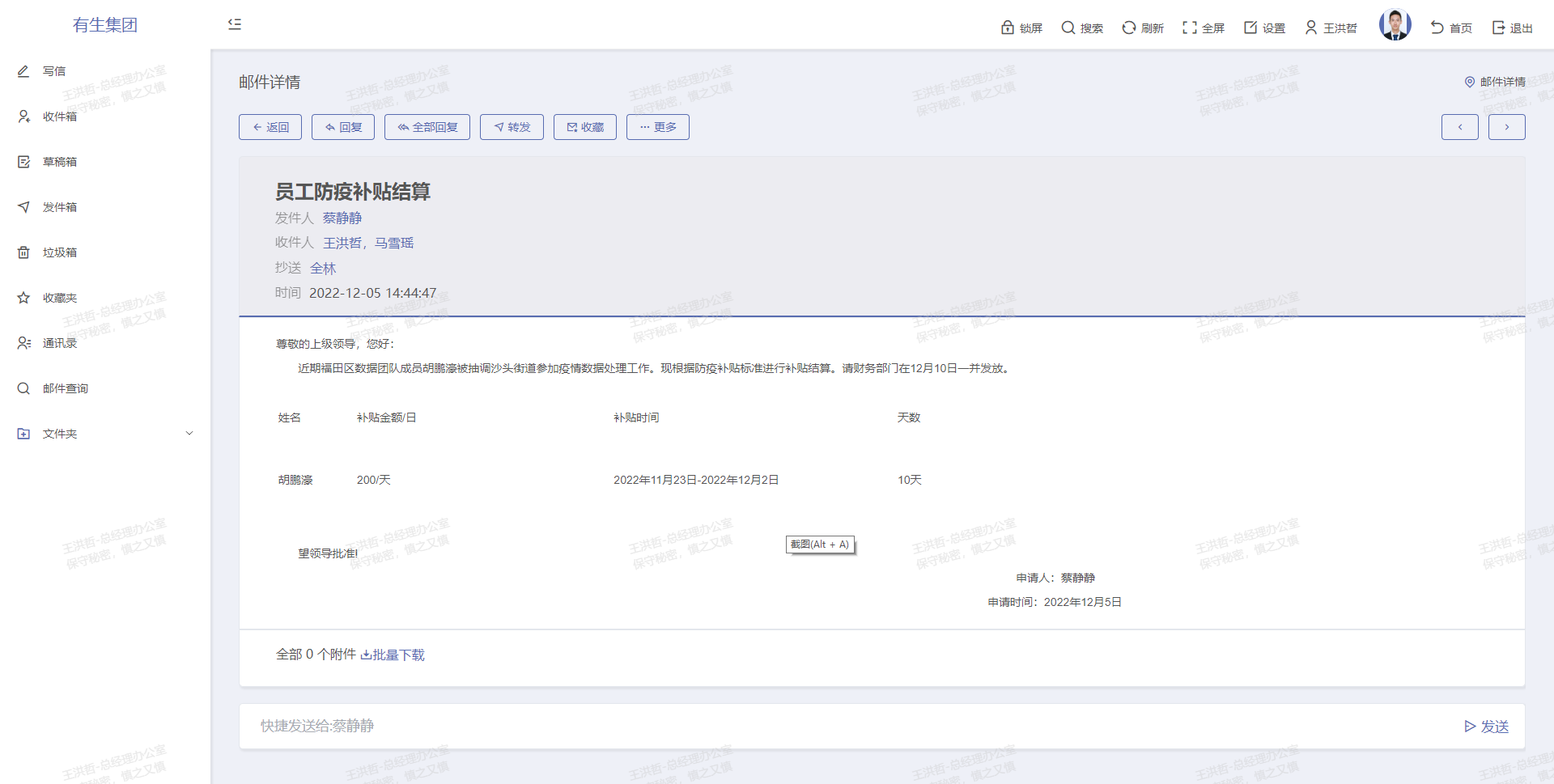This screenshot has width=1554, height=784.
Task: Open the compose mail (写信) menu item
Action: coord(54,71)
